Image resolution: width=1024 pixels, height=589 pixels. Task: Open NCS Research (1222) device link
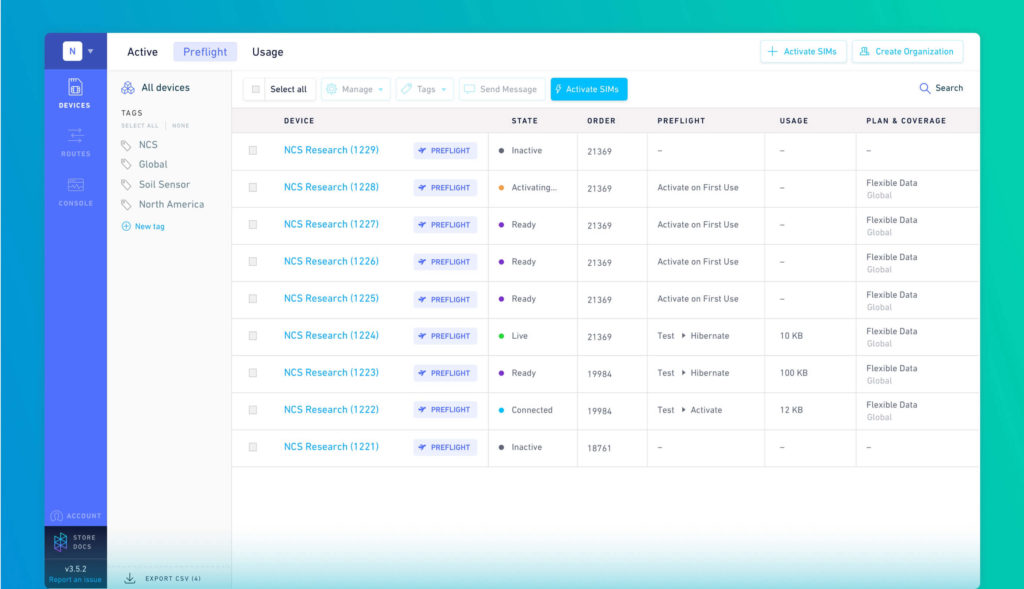tap(331, 409)
